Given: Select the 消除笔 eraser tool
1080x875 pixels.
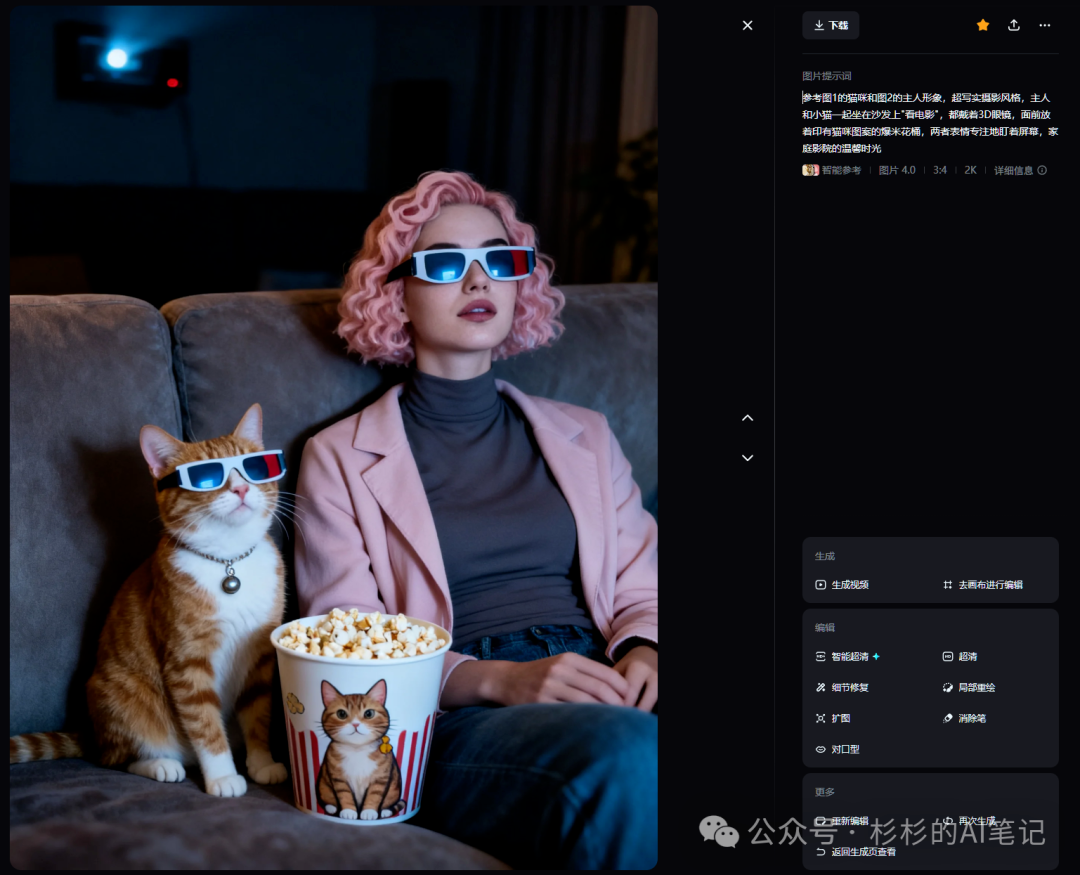Looking at the screenshot, I should point(964,718).
